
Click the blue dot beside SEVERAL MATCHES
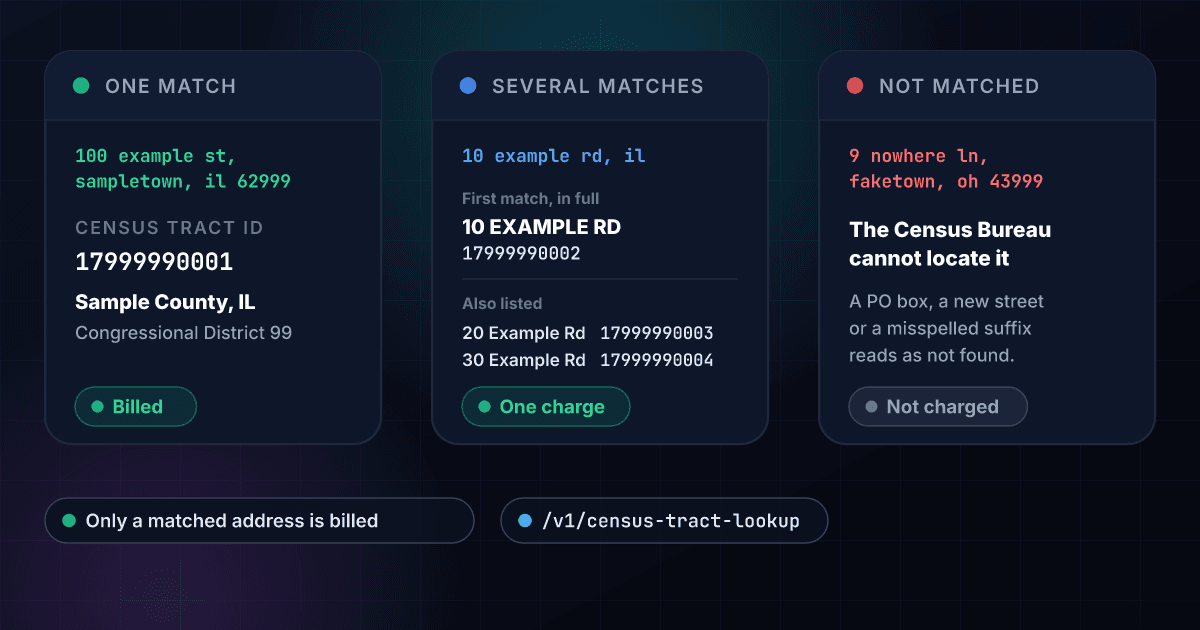coord(468,86)
